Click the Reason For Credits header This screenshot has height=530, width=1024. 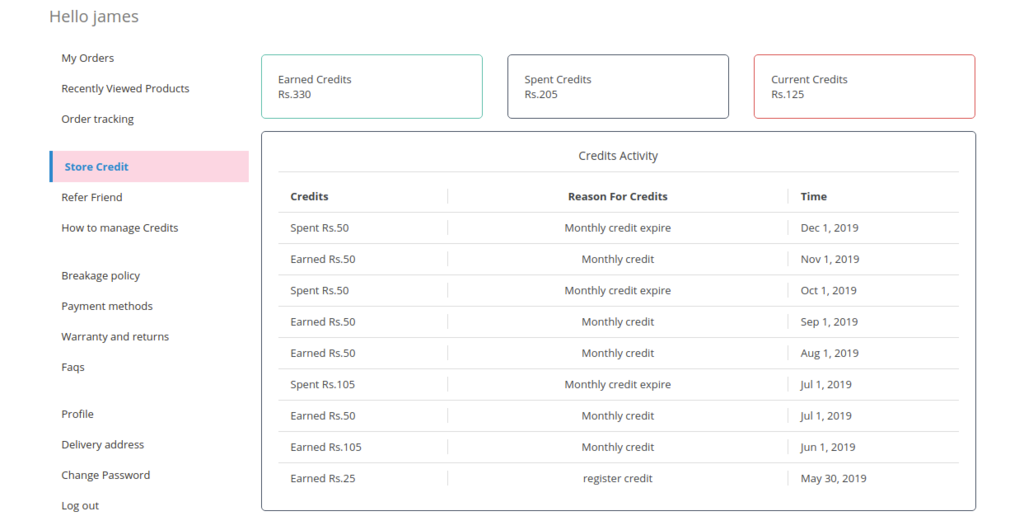(x=618, y=196)
